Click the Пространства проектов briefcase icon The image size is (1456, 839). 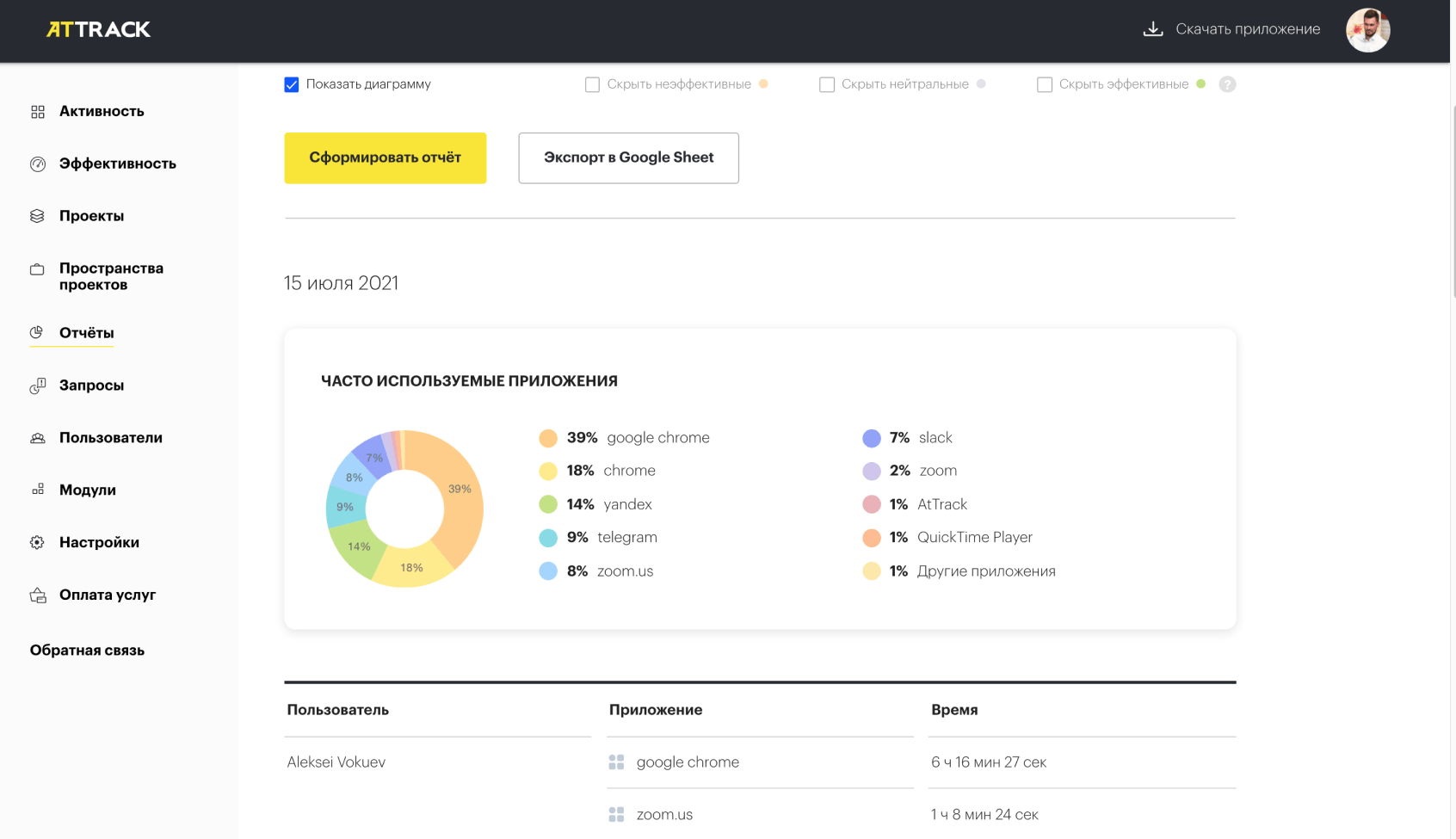coord(37,269)
